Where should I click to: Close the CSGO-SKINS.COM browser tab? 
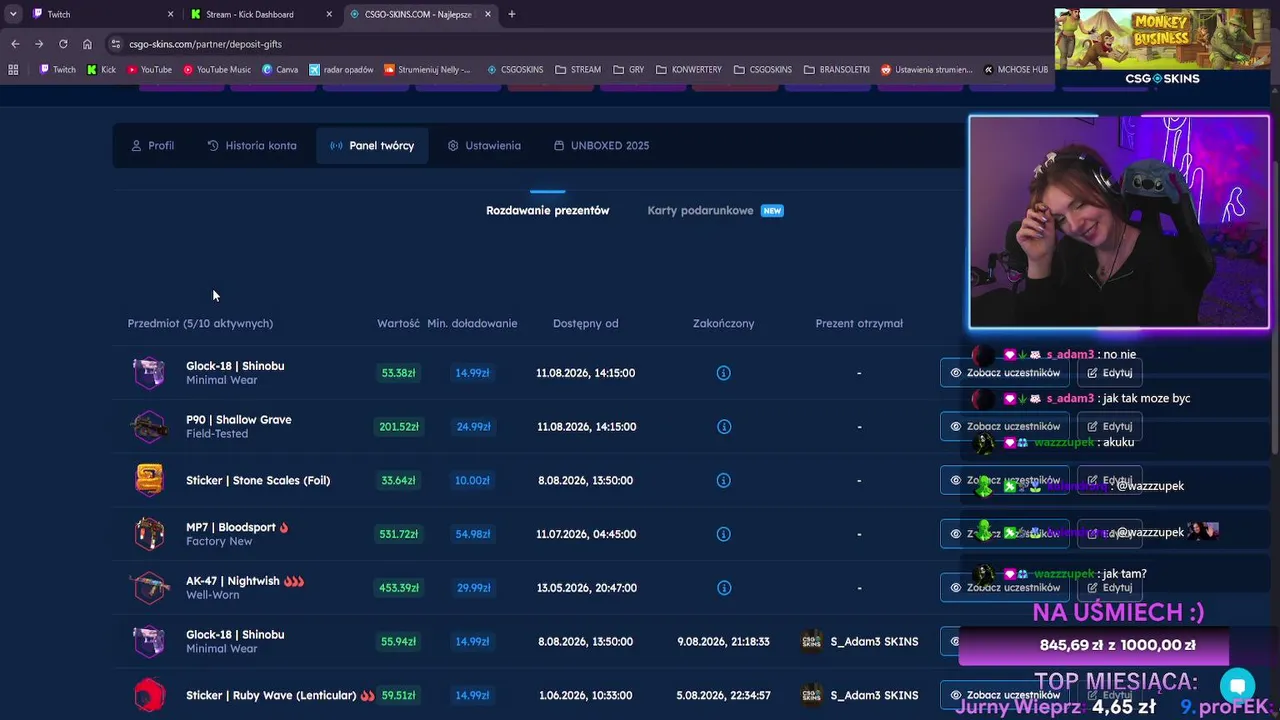(x=488, y=14)
